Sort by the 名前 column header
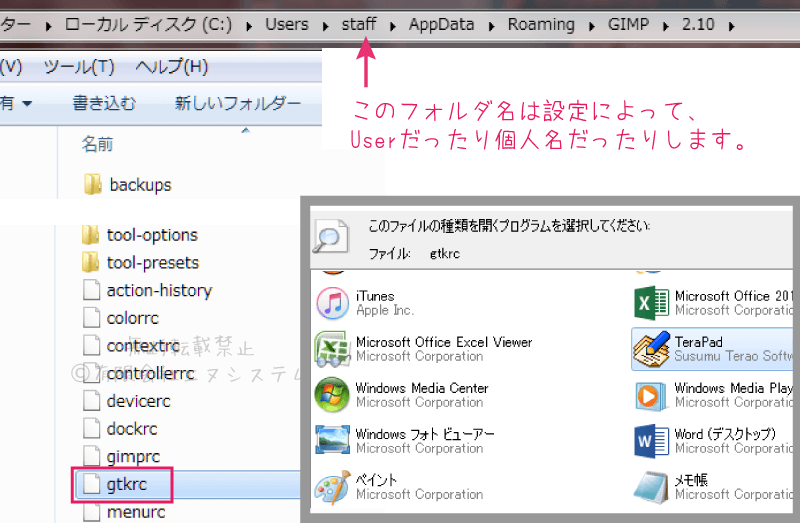The image size is (800, 523). 97,144
